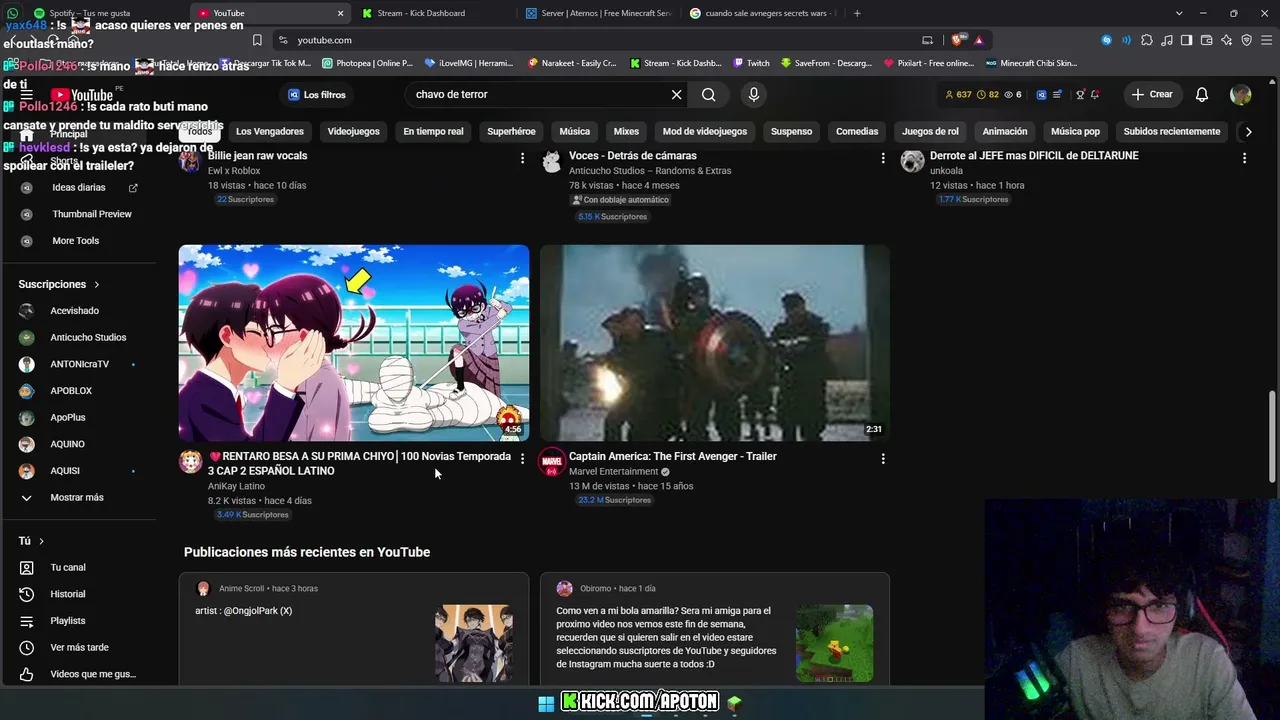Open a new browser tab
The image size is (1280, 720).
click(x=857, y=13)
